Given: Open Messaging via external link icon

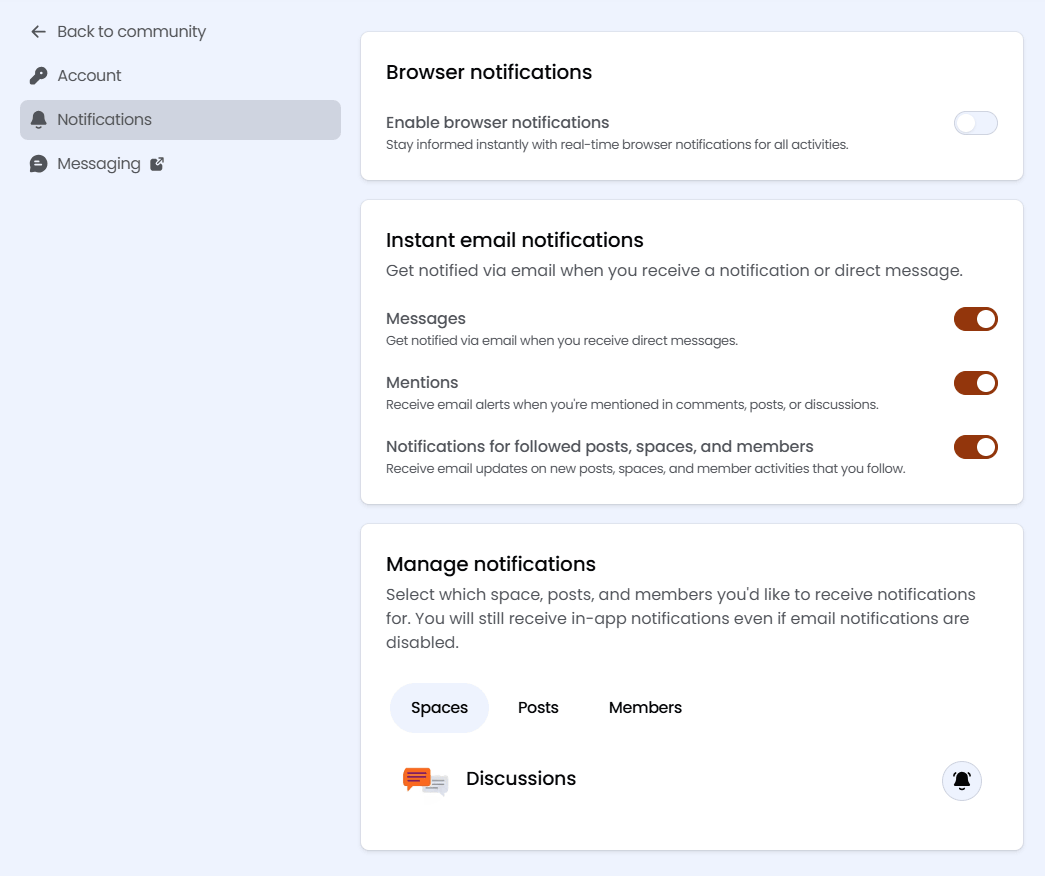Looking at the screenshot, I should [x=157, y=164].
